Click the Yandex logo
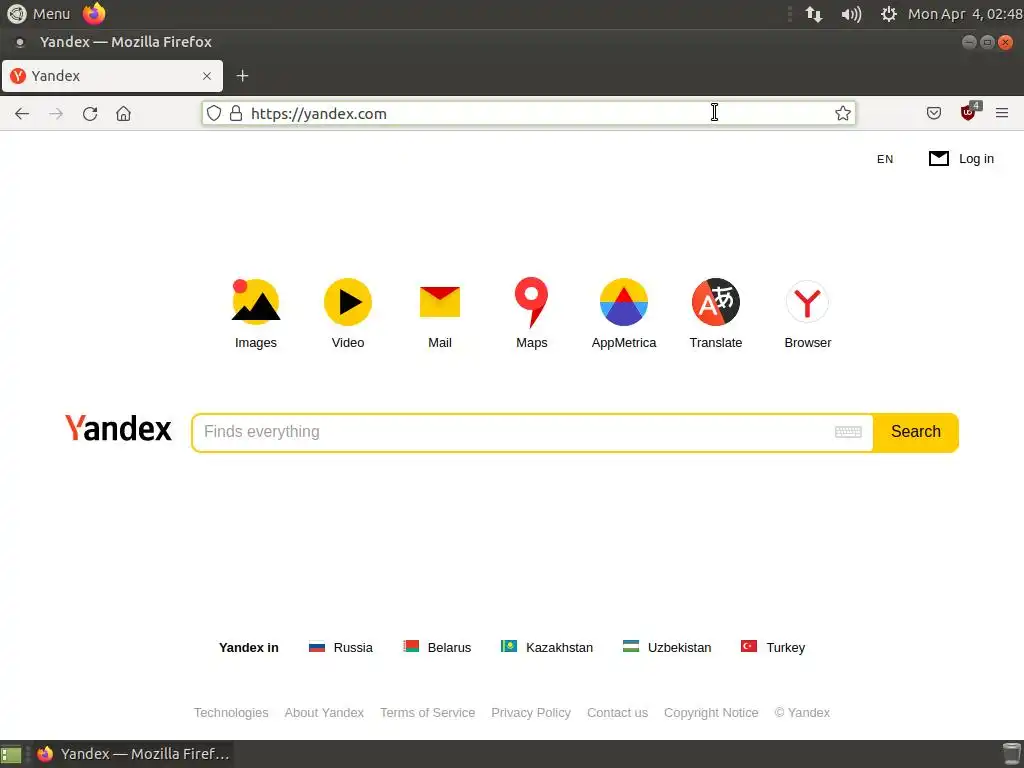This screenshot has width=1024, height=768. point(118,428)
